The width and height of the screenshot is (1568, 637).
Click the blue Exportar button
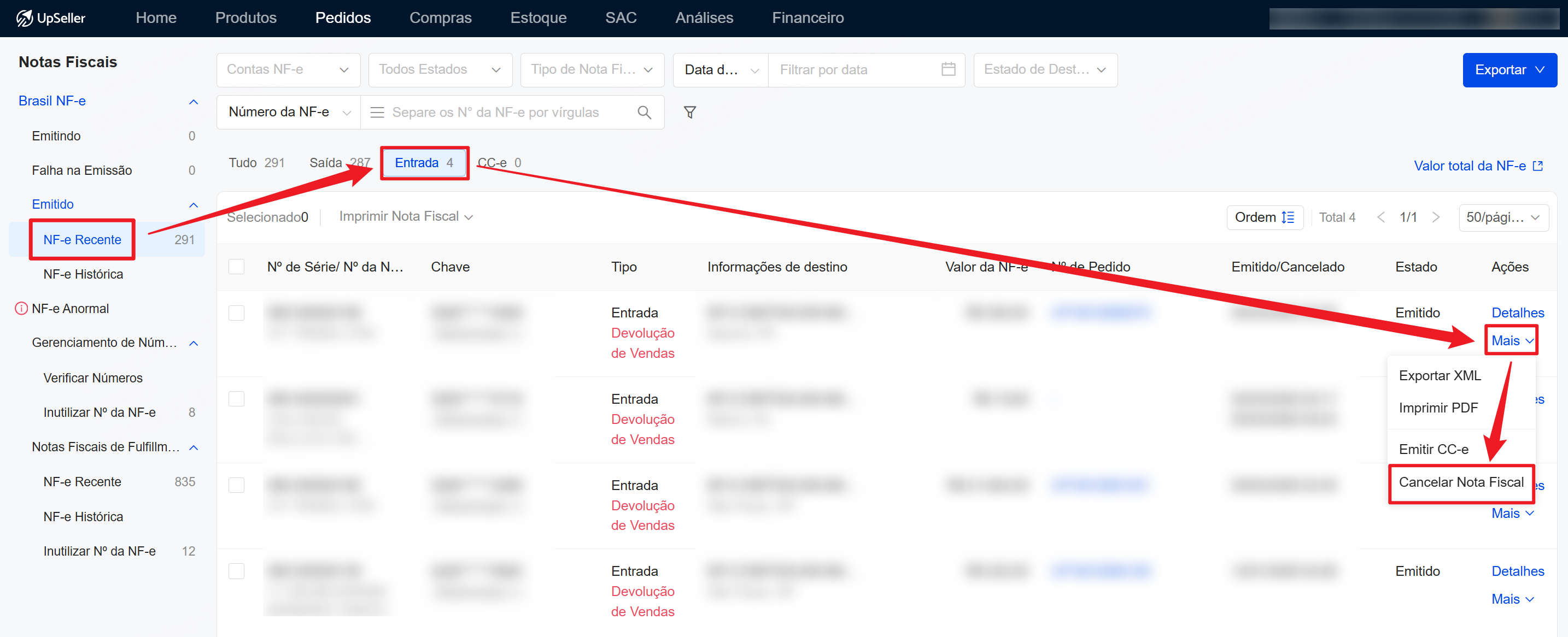click(x=1509, y=70)
